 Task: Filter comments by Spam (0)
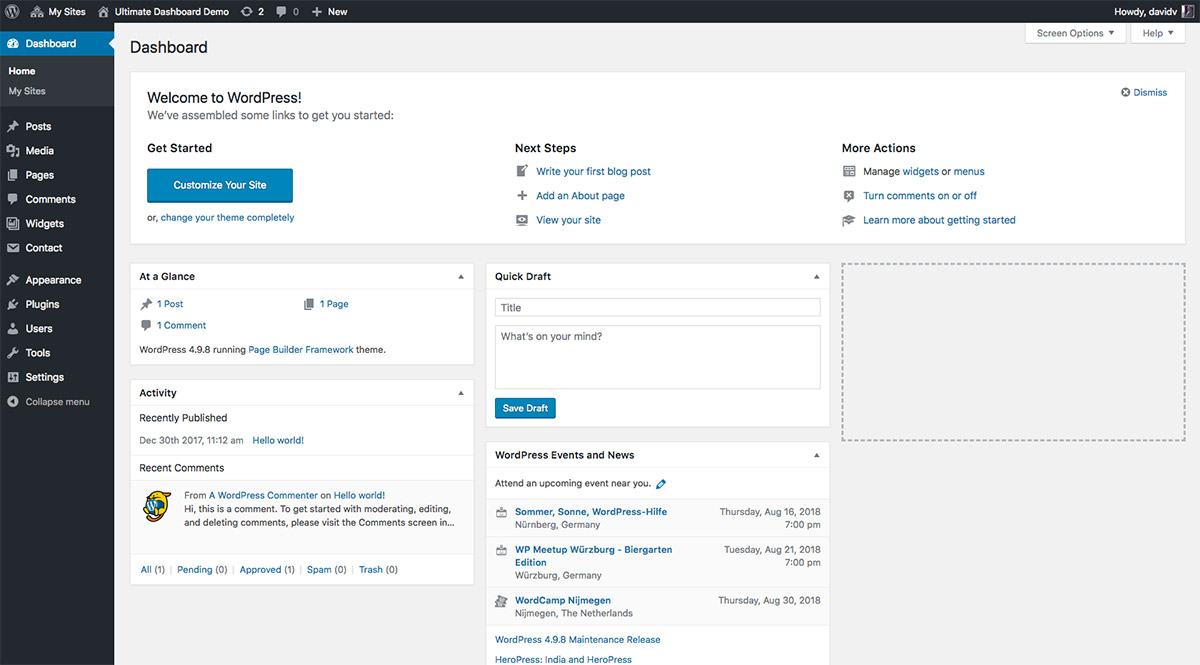[326, 570]
